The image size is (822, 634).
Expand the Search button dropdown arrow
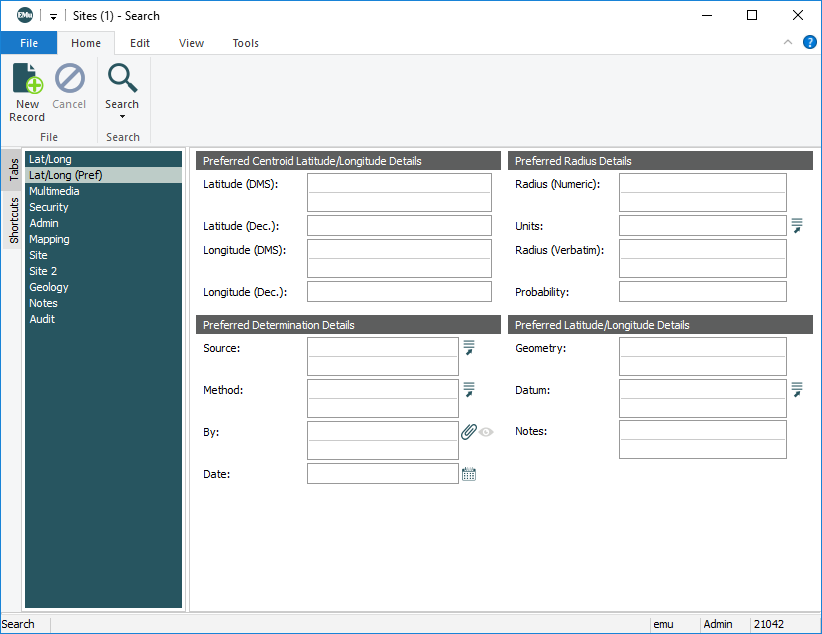point(122,117)
